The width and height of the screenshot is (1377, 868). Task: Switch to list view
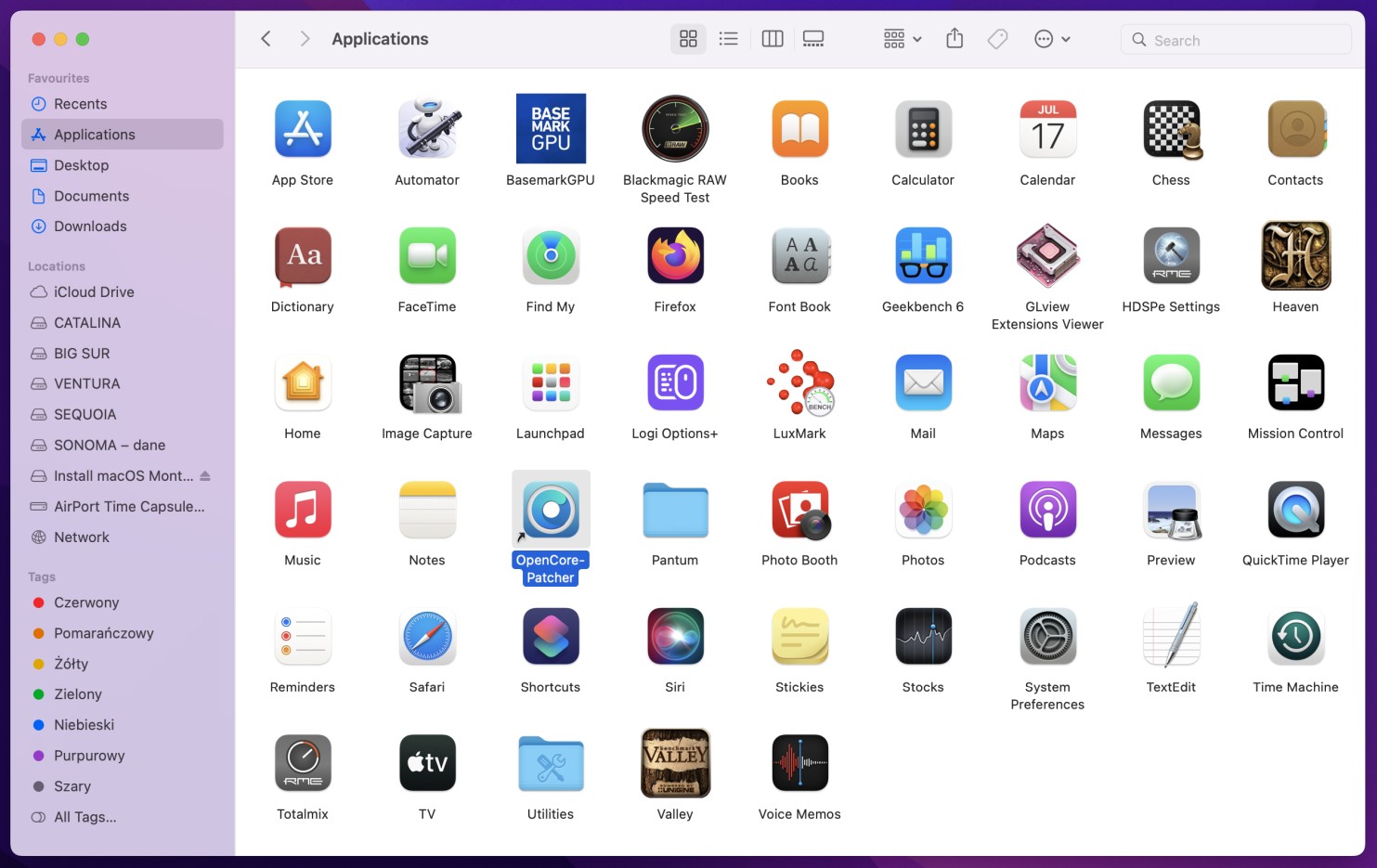click(729, 39)
